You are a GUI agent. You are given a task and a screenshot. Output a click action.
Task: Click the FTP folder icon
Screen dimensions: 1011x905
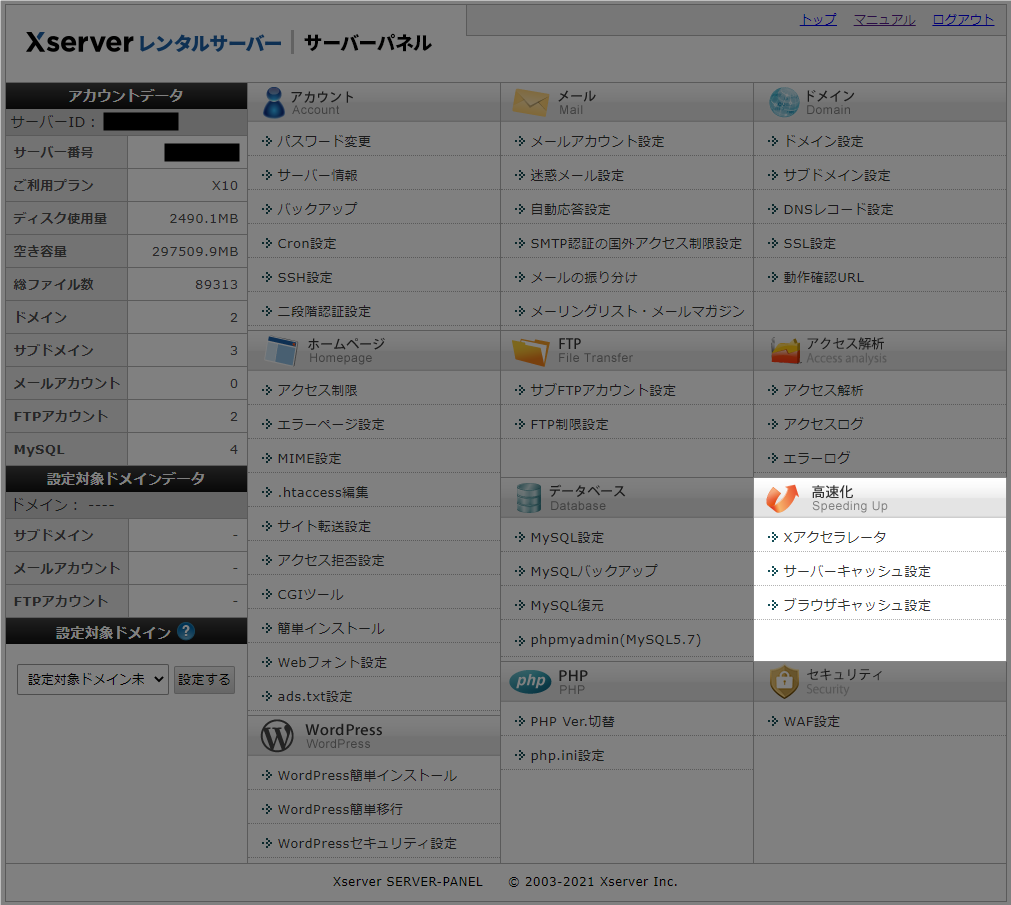530,351
